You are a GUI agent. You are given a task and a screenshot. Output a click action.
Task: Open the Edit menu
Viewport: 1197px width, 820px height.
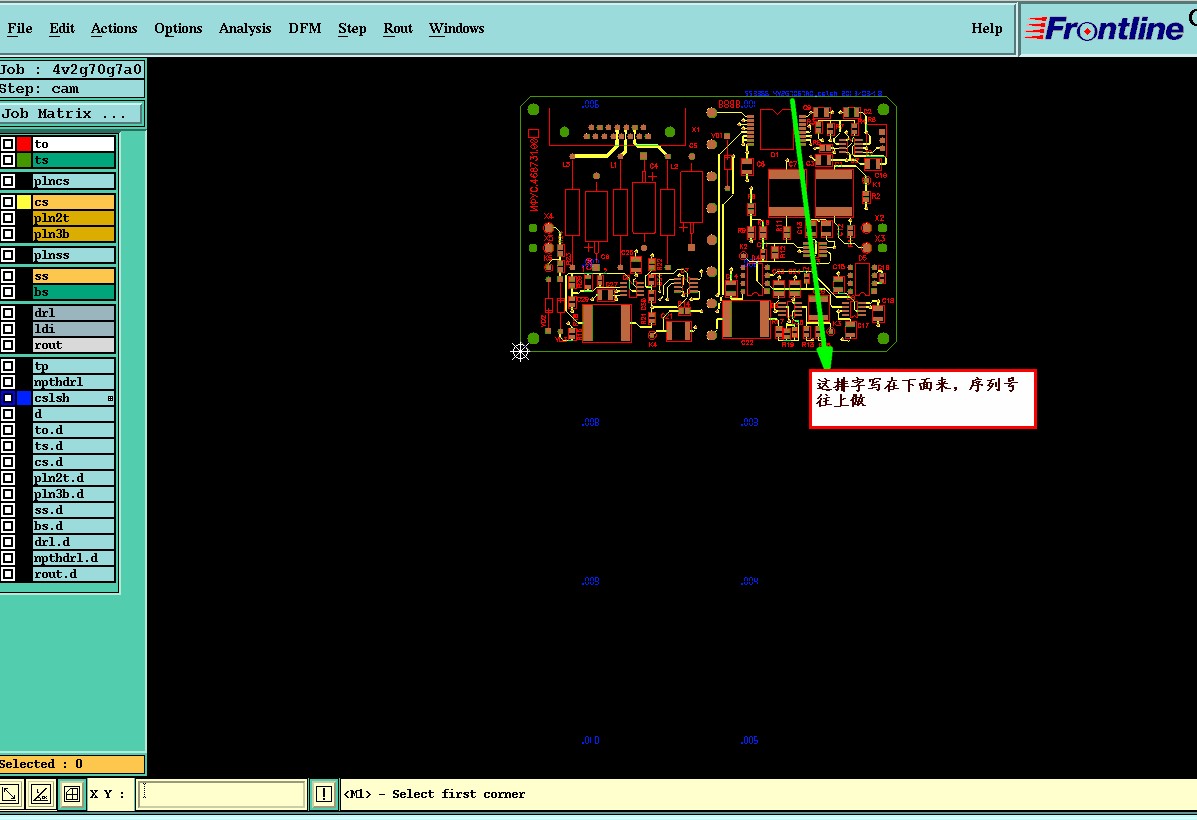[x=62, y=28]
